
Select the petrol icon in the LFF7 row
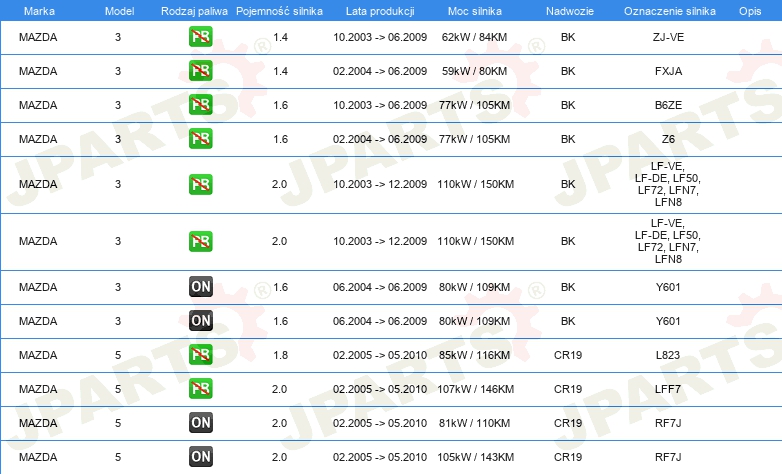(200, 389)
